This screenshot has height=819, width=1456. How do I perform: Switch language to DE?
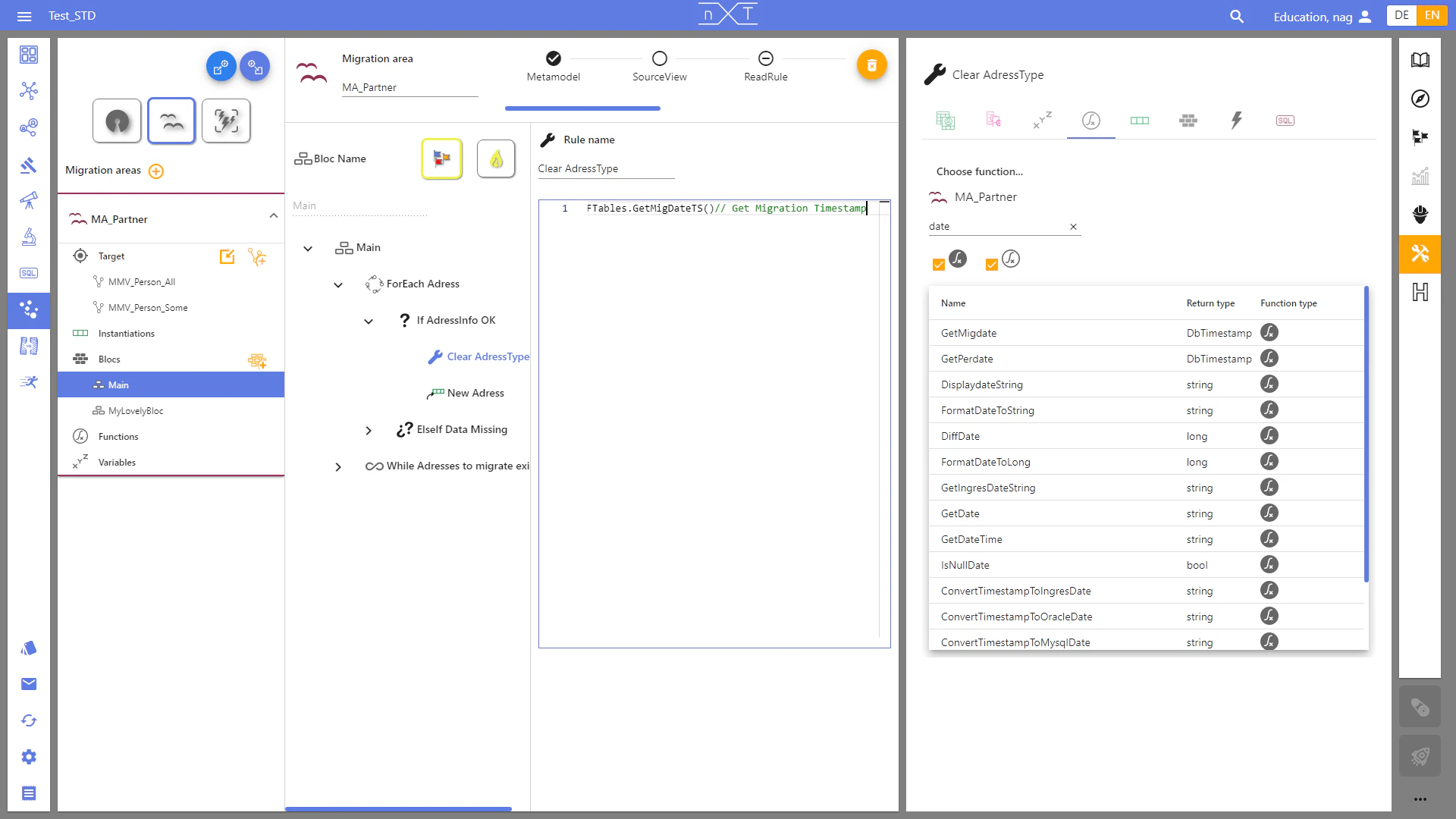1401,15
